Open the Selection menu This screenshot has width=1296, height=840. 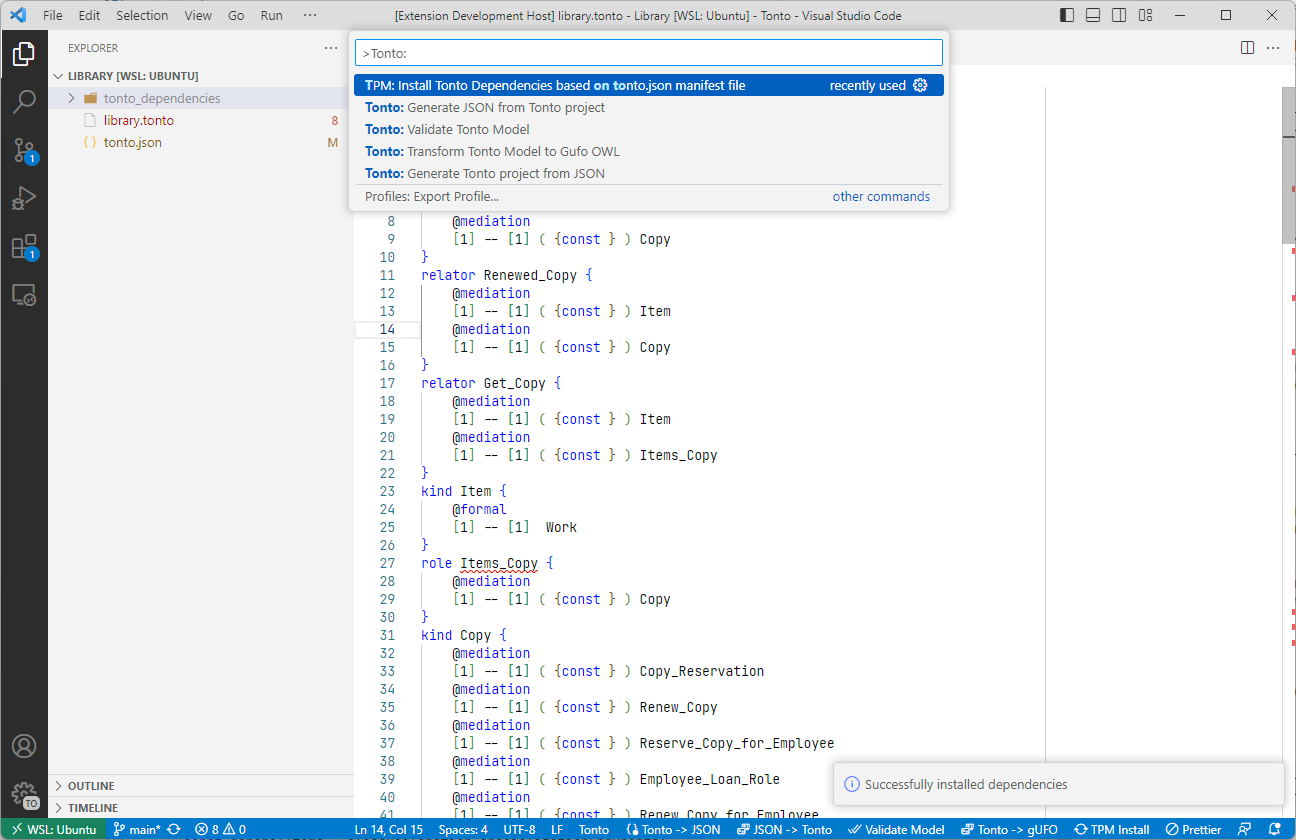click(142, 15)
